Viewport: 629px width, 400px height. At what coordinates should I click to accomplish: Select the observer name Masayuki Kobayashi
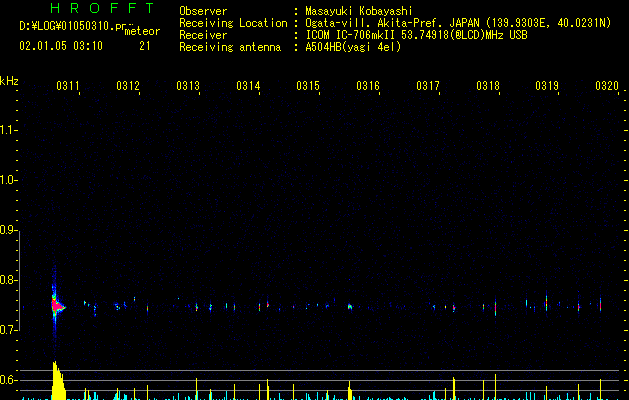[359, 11]
